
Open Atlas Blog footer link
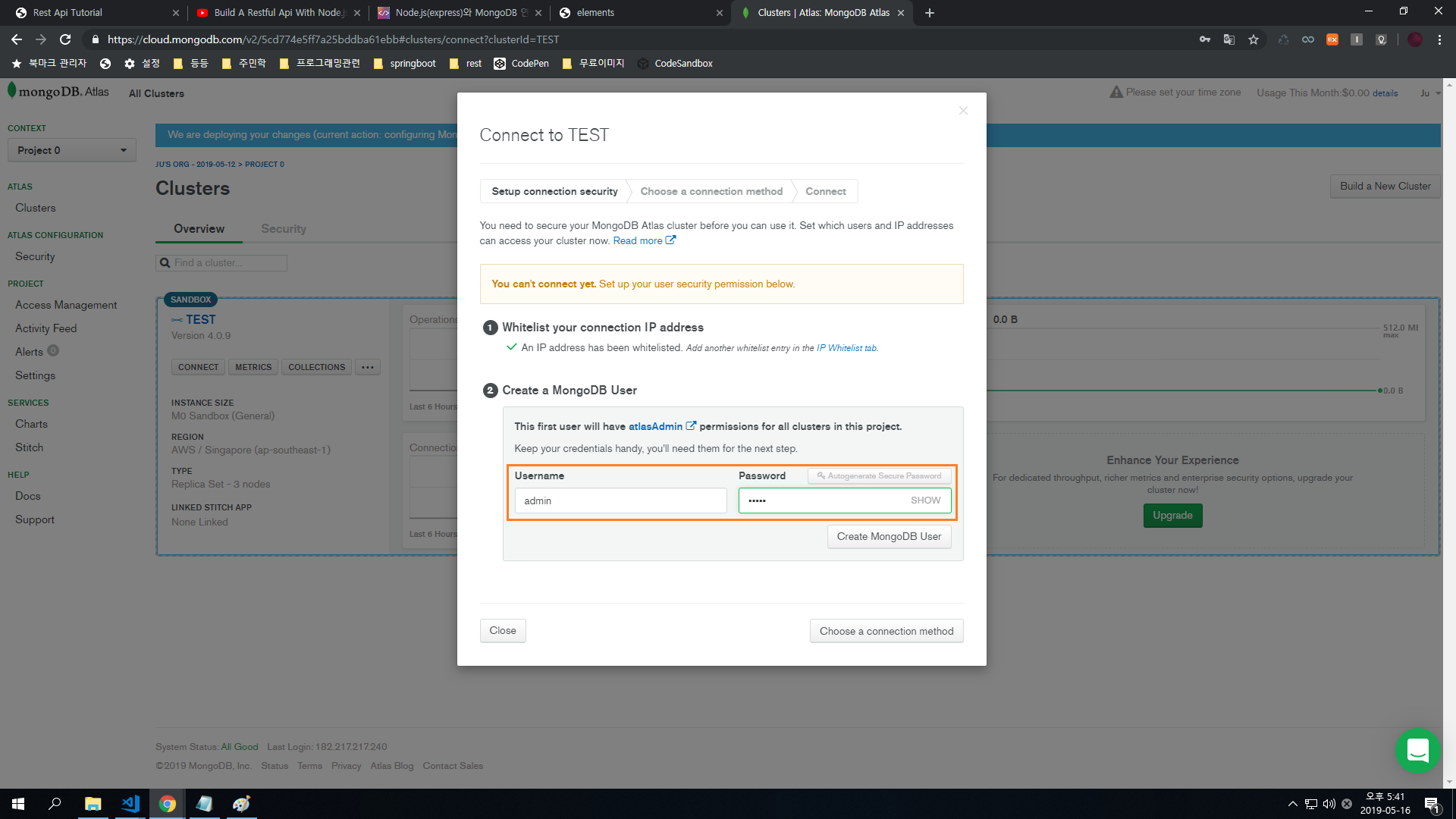[392, 766]
